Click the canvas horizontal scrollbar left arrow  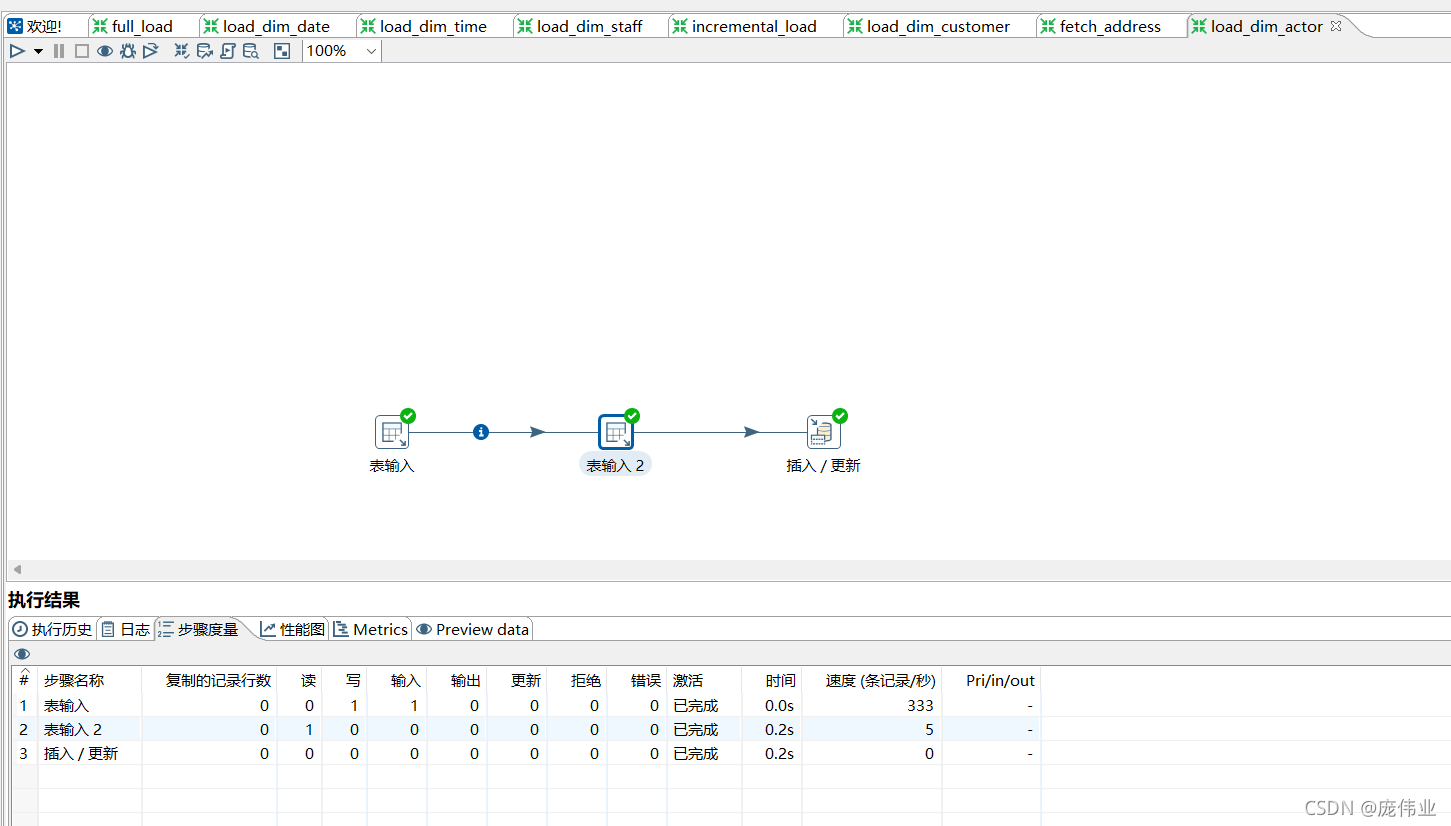17,569
